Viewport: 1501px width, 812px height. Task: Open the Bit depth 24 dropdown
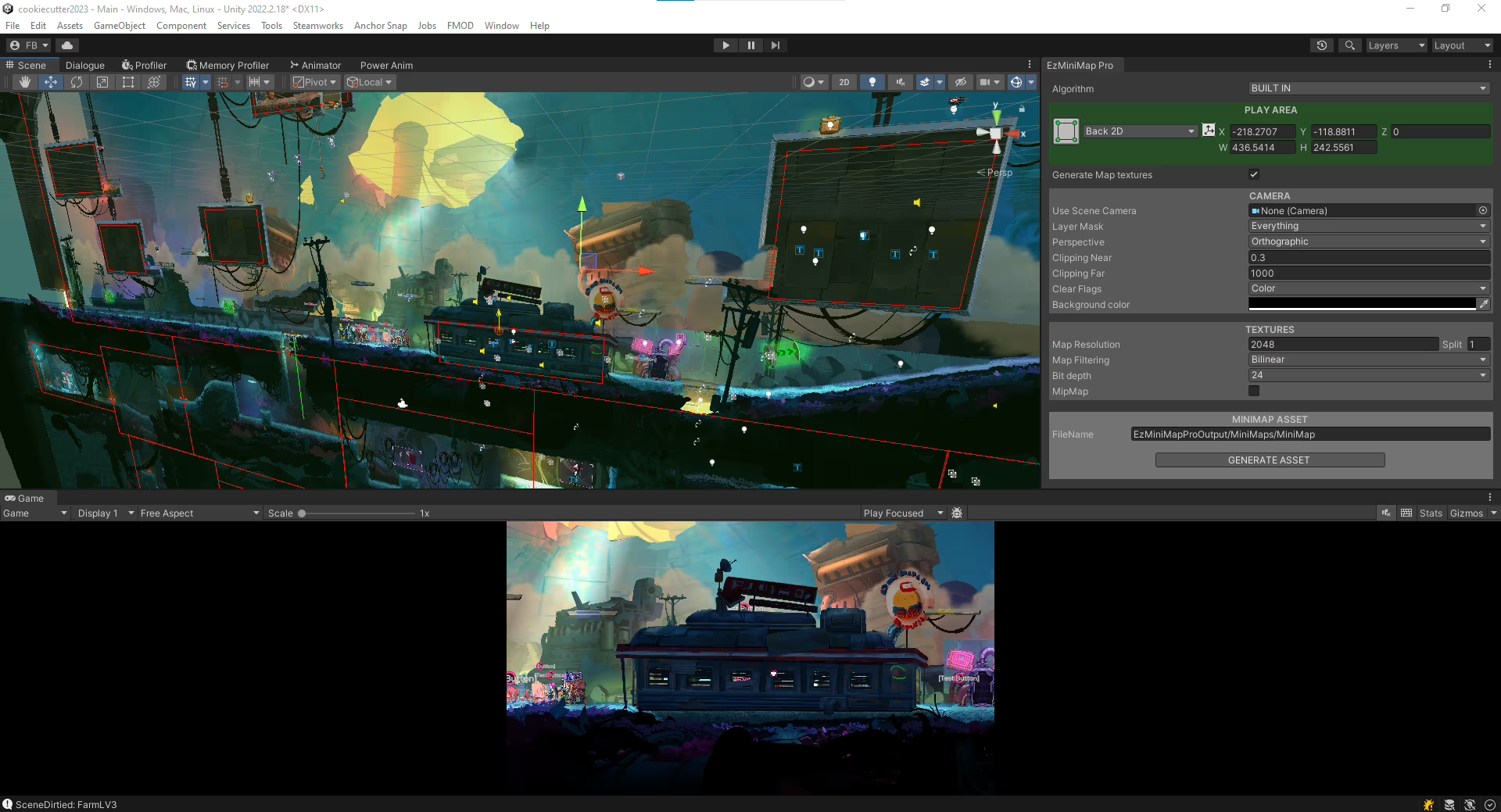pyautogui.click(x=1369, y=375)
